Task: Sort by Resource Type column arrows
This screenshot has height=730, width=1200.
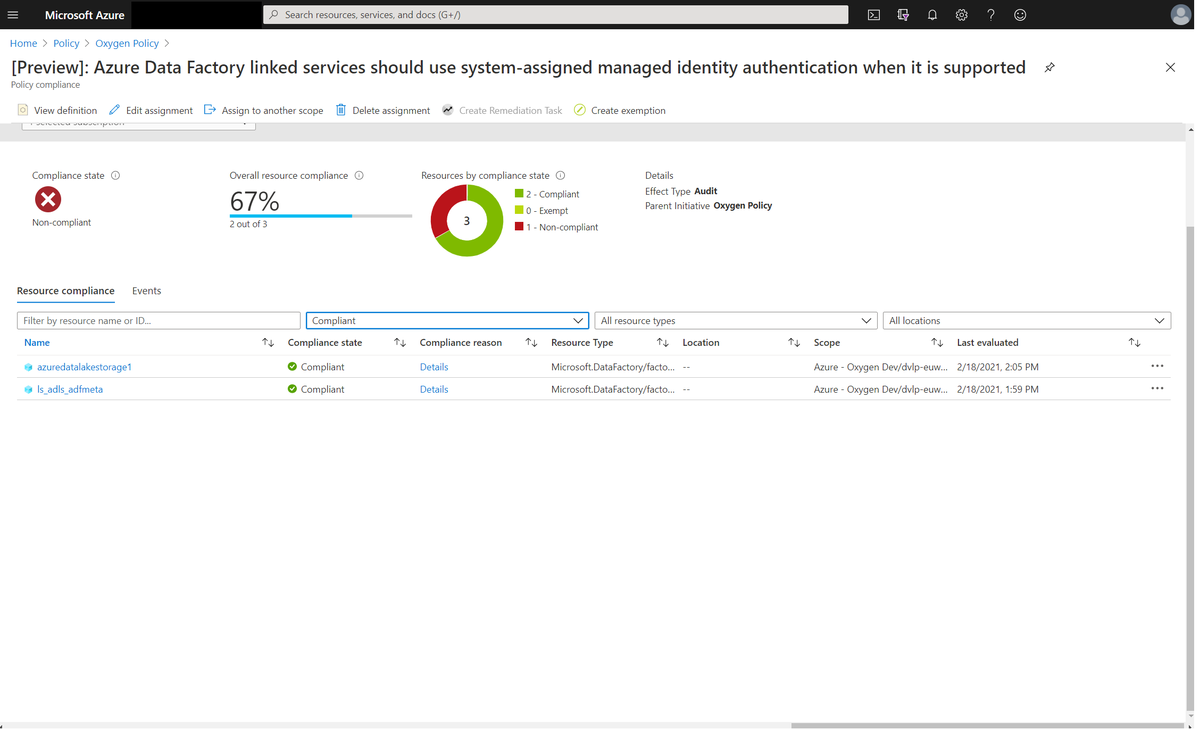Action: pyautogui.click(x=662, y=343)
